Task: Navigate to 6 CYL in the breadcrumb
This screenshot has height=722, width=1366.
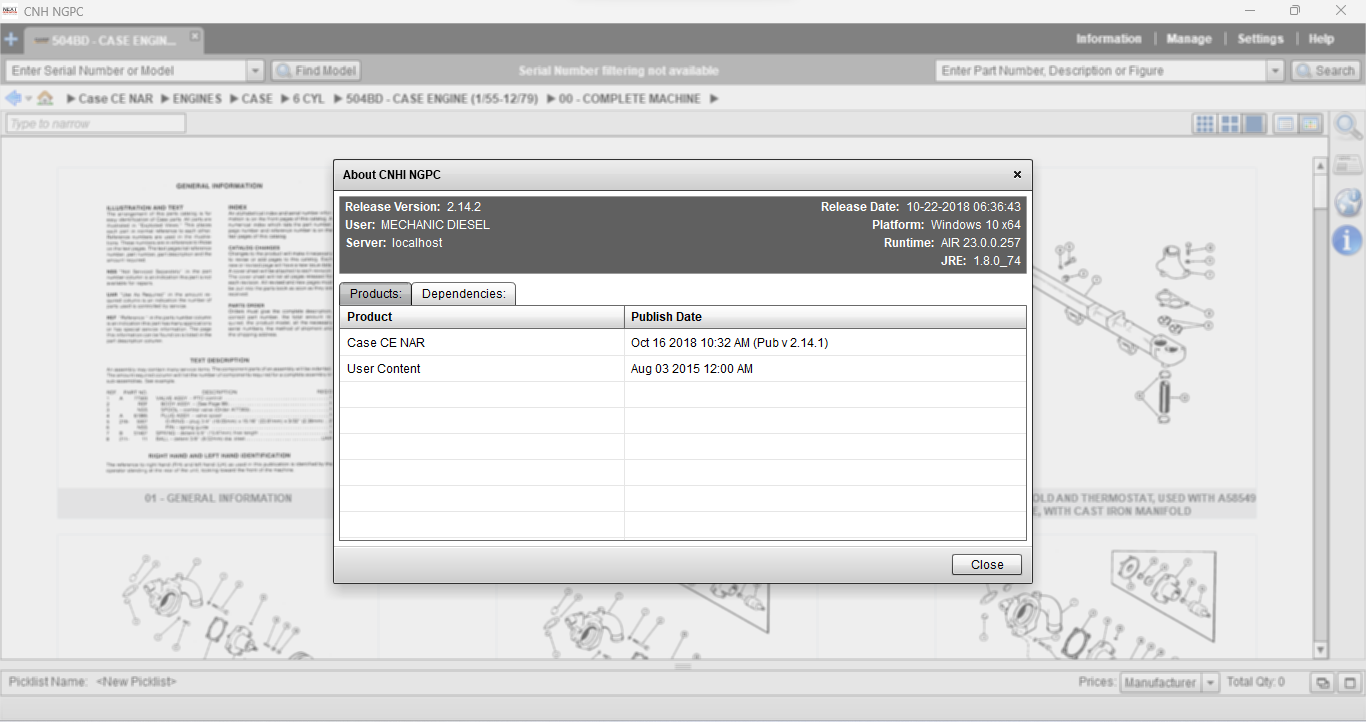Action: coord(308,99)
